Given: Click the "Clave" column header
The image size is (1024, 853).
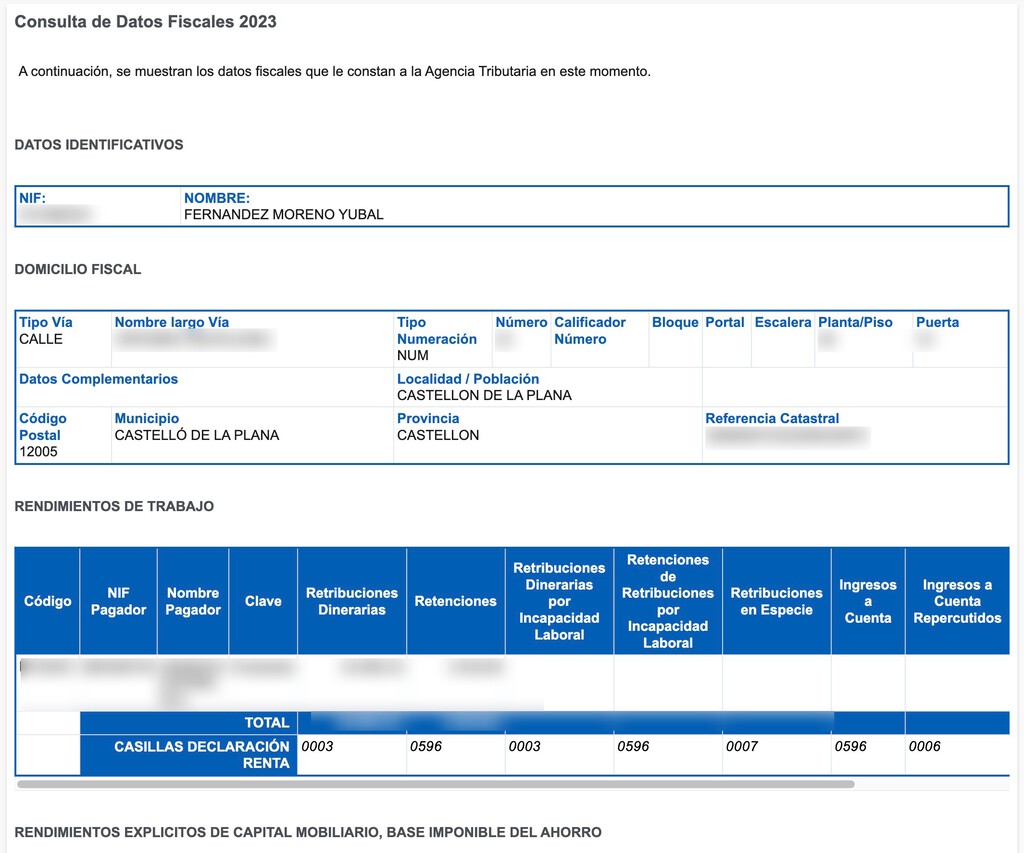Looking at the screenshot, I should click(x=263, y=602).
